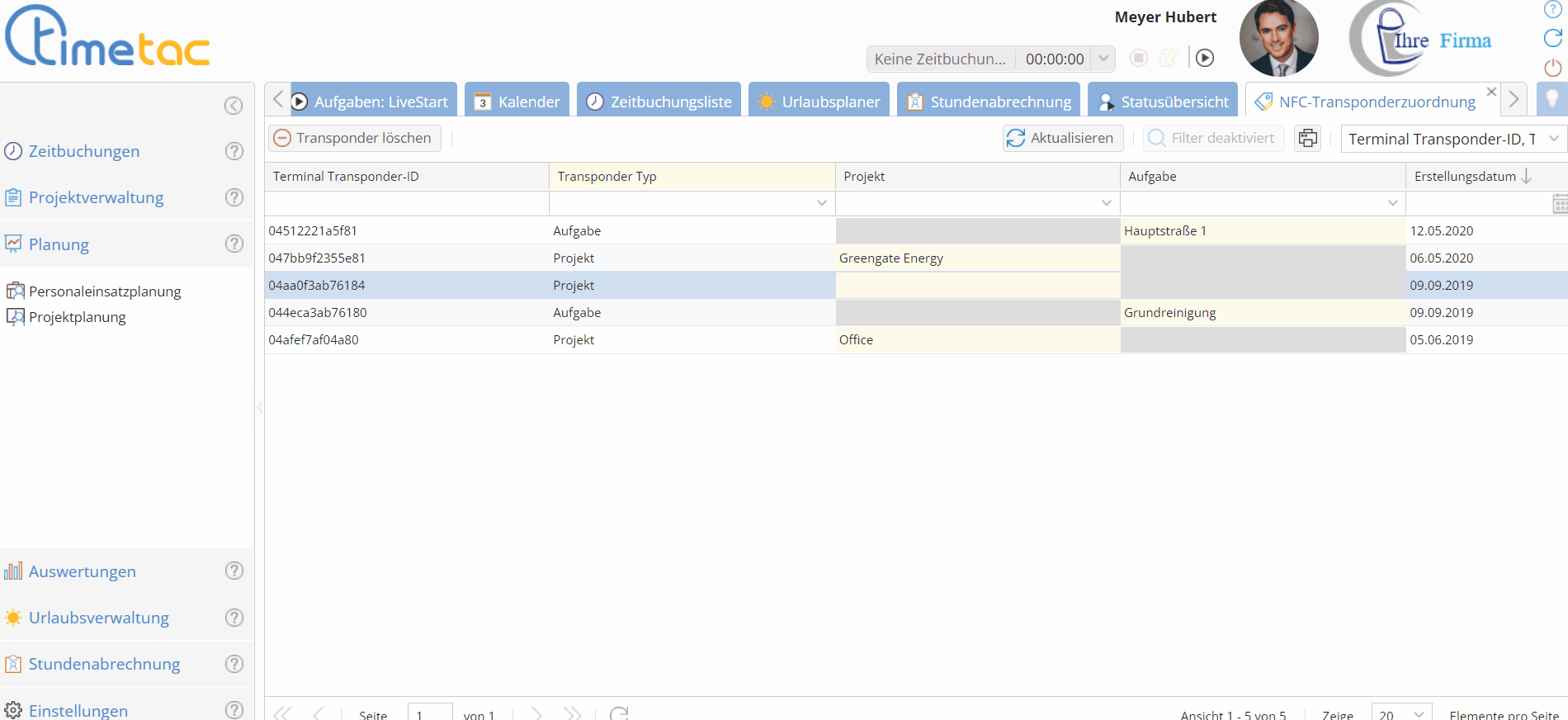The image size is (1568, 720).
Task: Expand the Projekt filter dropdown
Action: [1106, 203]
